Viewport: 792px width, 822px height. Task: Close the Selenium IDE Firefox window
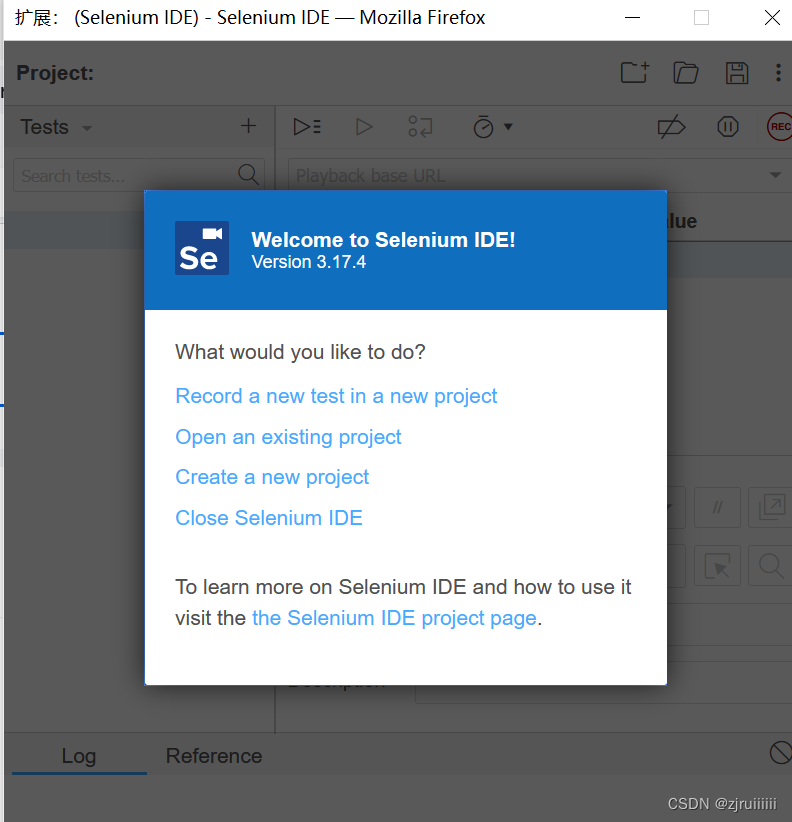pyautogui.click(x=772, y=17)
